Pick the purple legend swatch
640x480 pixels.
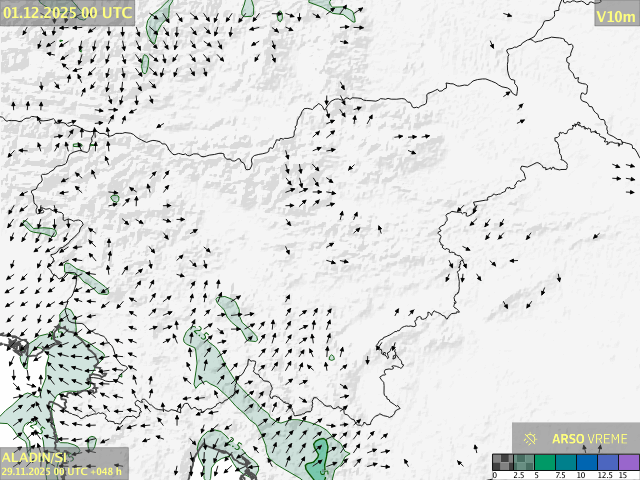(x=627, y=461)
